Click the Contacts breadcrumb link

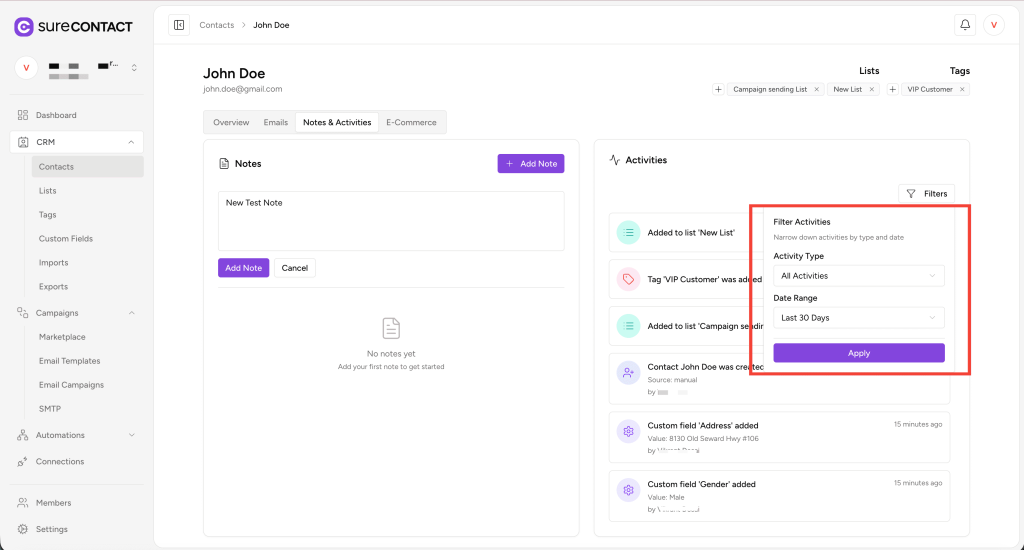[x=216, y=25]
